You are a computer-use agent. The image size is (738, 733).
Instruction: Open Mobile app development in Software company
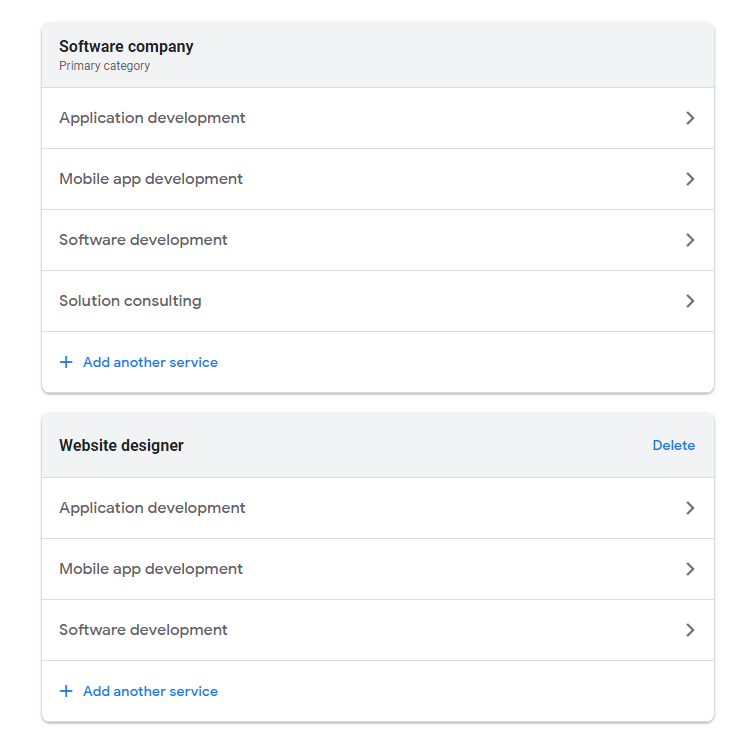pyautogui.click(x=151, y=179)
